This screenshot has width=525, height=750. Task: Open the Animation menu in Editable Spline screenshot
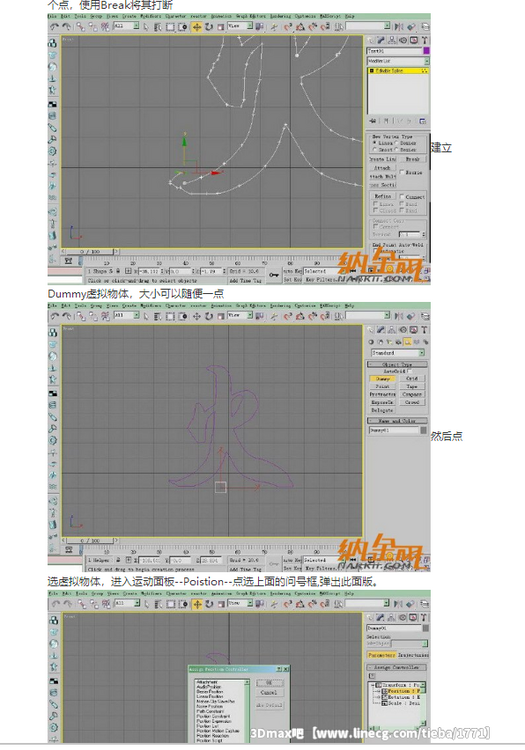pos(221,16)
